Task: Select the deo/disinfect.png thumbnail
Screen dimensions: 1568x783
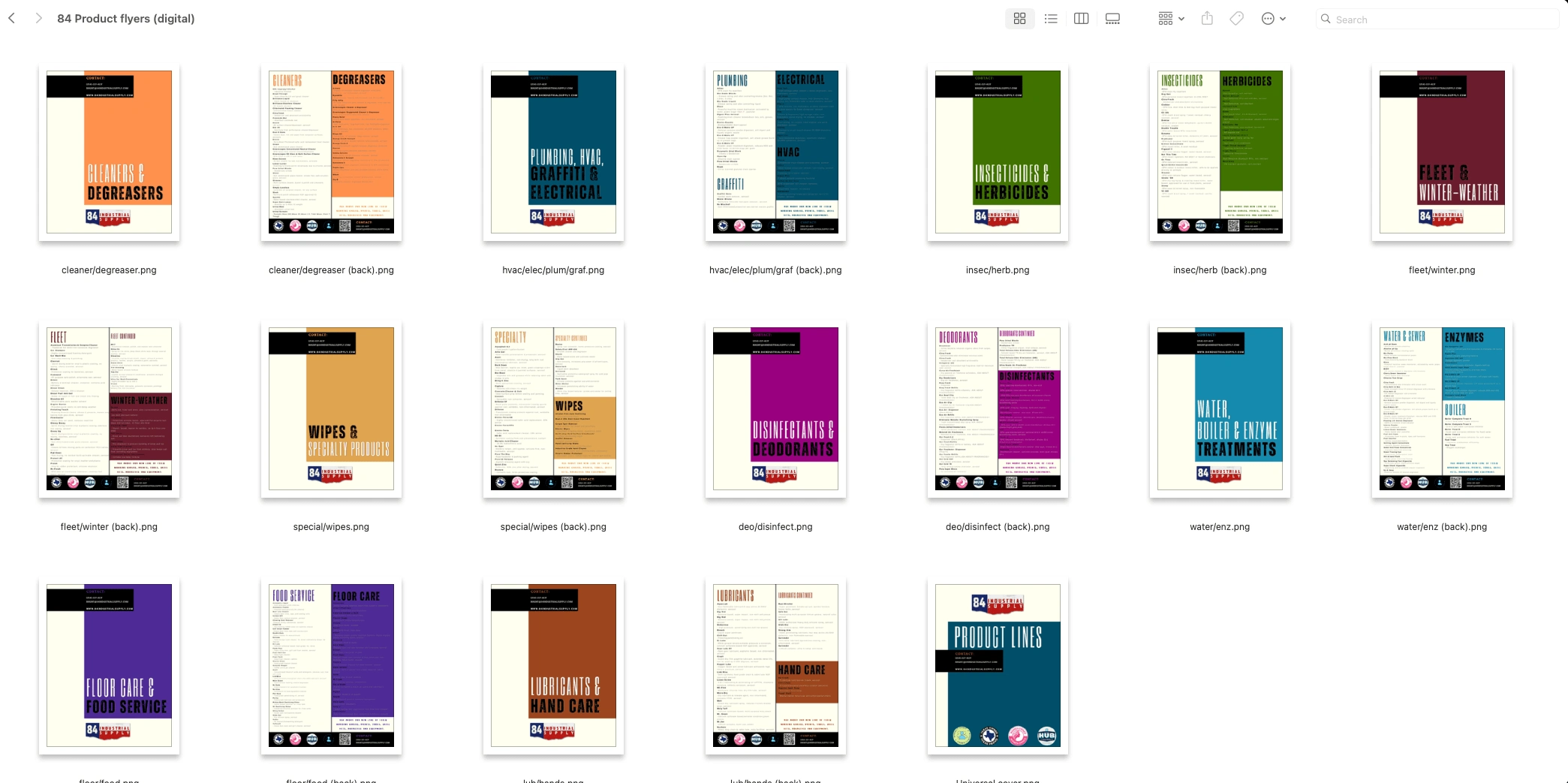Action: click(775, 409)
